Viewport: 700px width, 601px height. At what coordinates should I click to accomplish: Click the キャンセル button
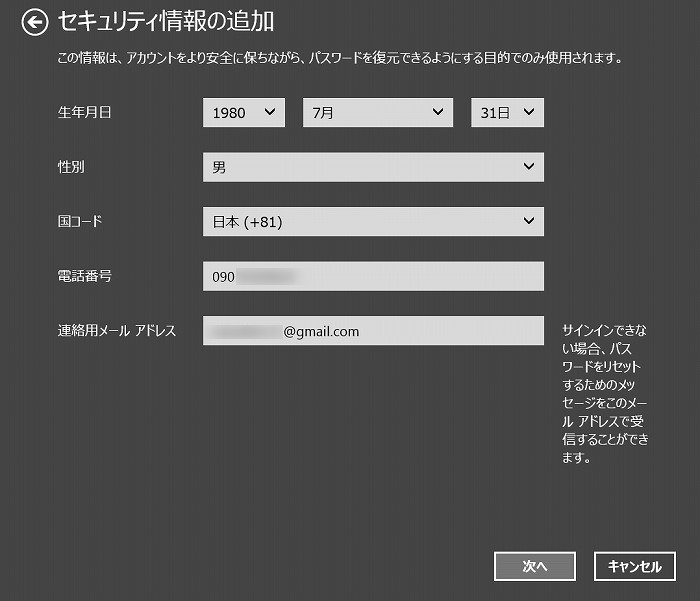(634, 566)
